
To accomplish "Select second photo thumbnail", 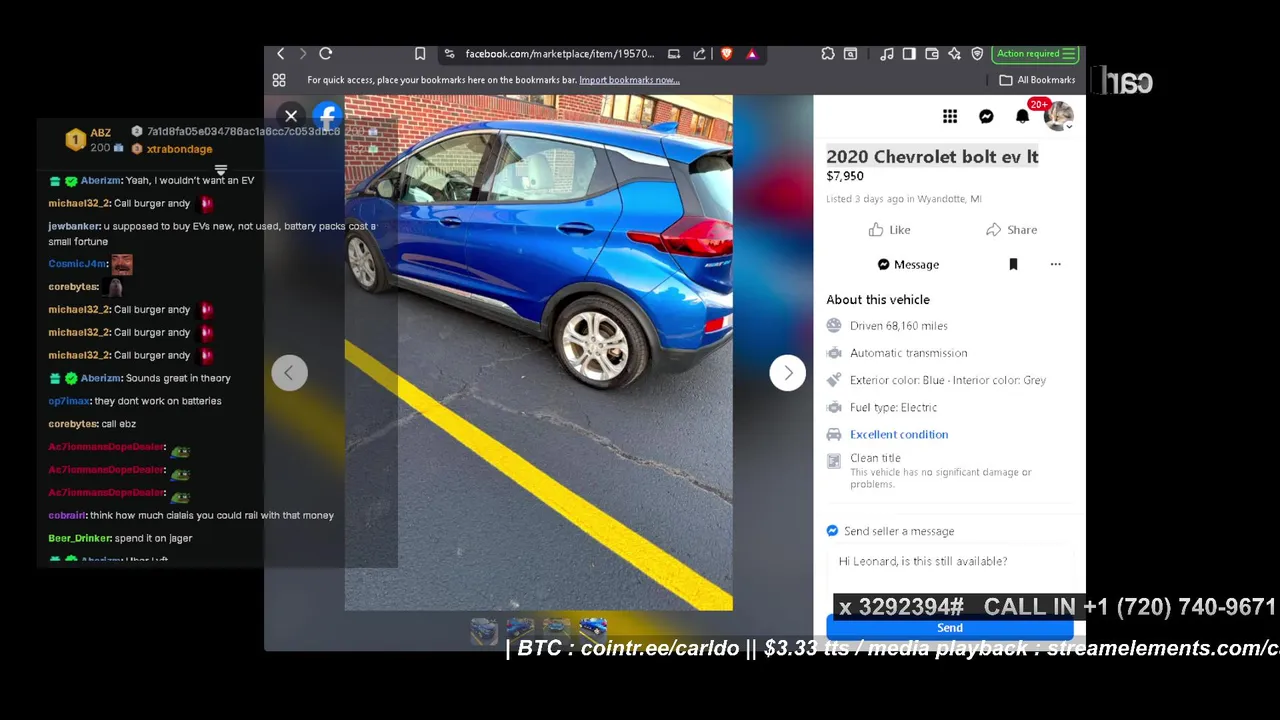I will 520,629.
